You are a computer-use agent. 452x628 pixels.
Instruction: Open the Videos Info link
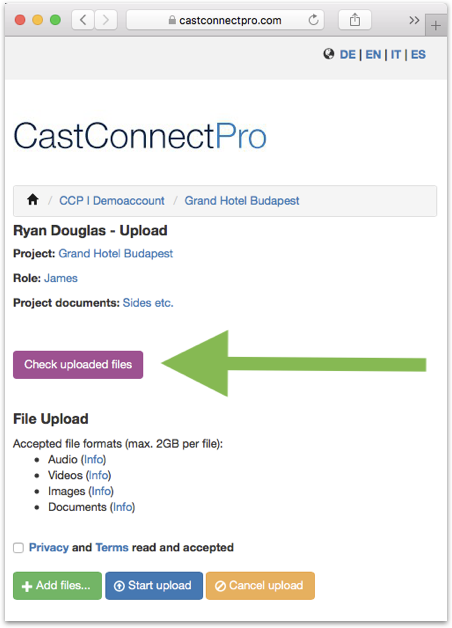click(x=98, y=475)
